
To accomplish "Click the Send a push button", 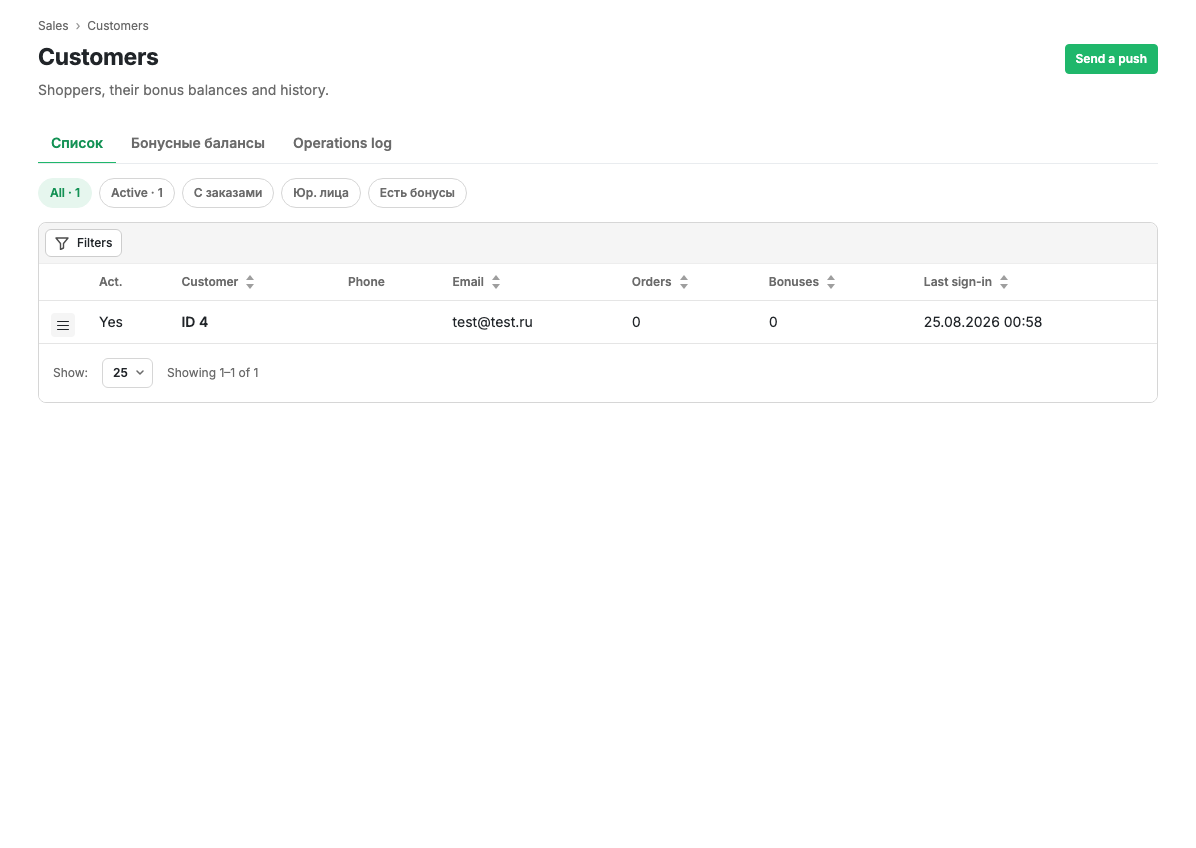I will [1111, 59].
